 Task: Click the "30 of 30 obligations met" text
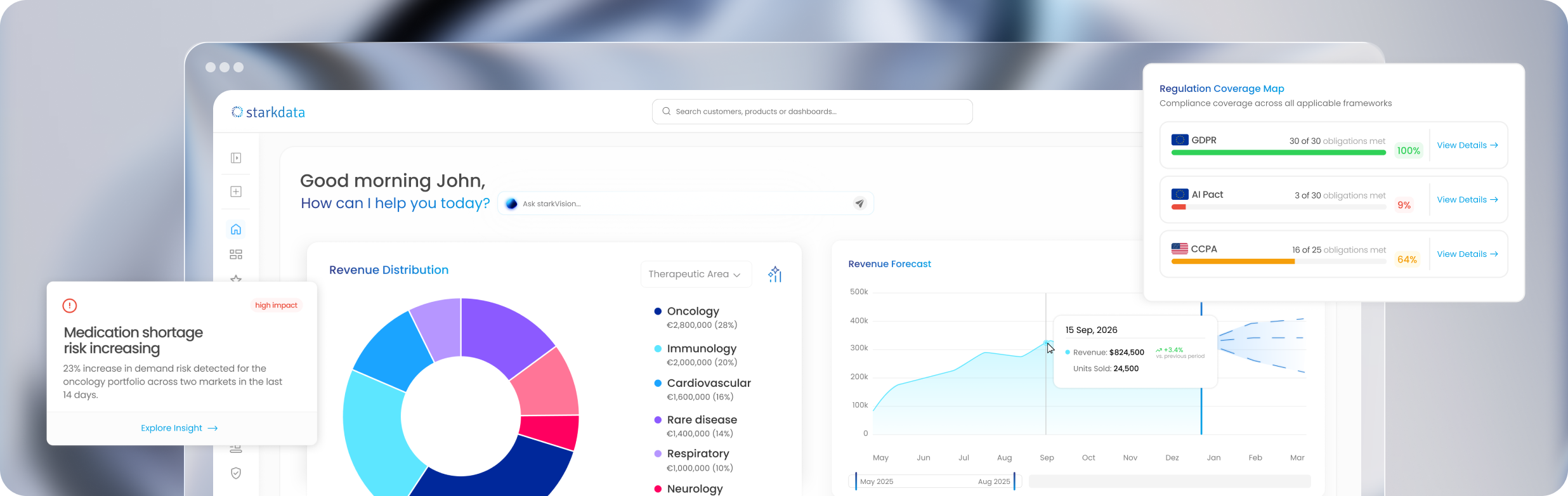[1337, 141]
